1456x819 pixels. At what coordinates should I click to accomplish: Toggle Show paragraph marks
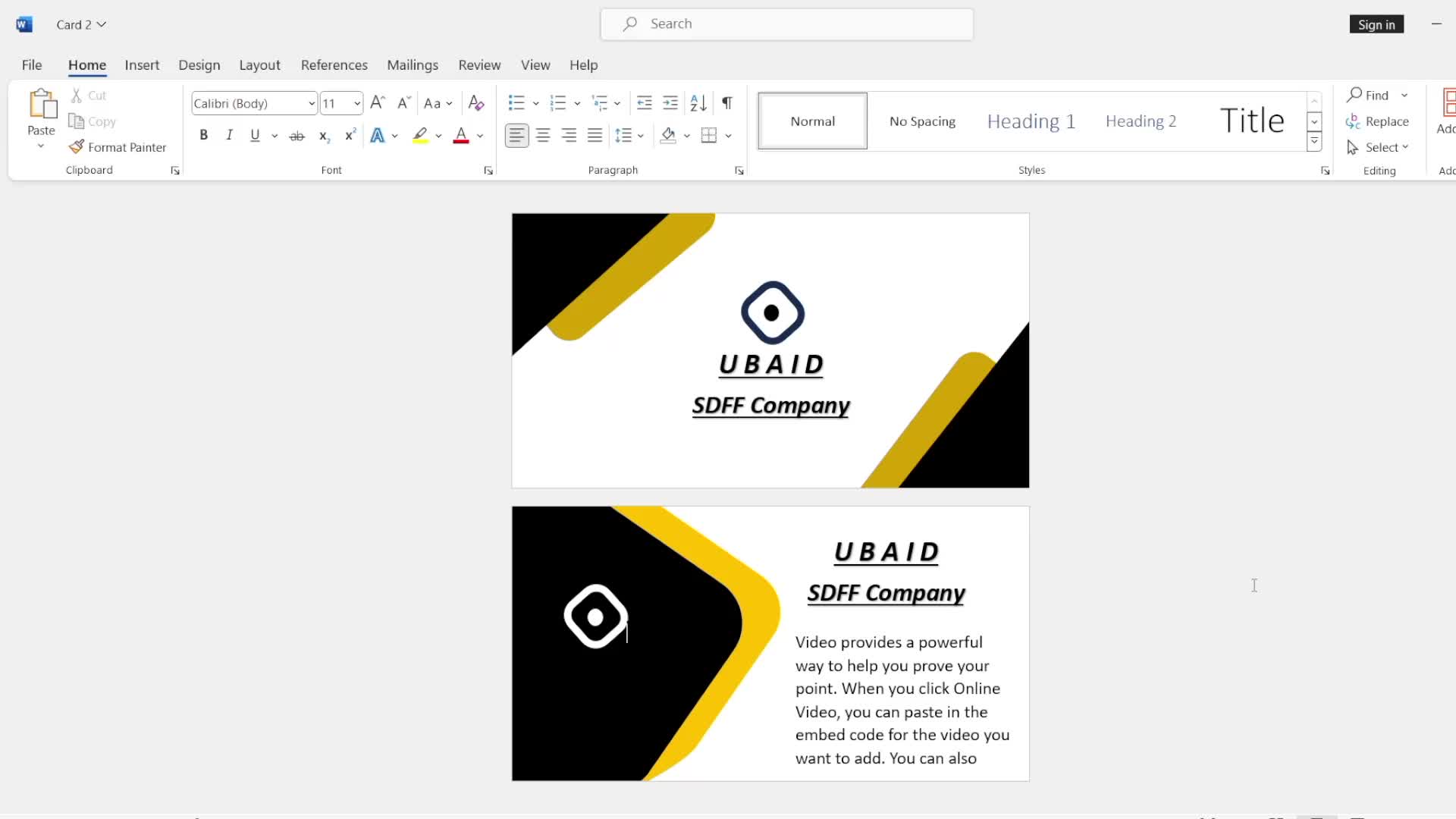tap(727, 103)
